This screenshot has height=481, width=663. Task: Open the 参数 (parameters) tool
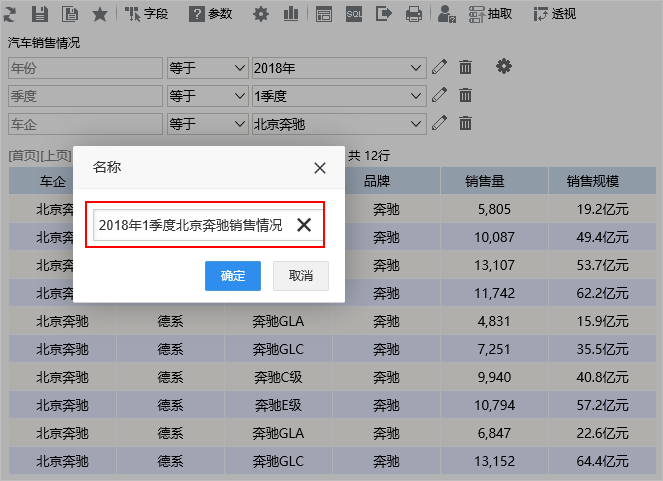[x=211, y=14]
